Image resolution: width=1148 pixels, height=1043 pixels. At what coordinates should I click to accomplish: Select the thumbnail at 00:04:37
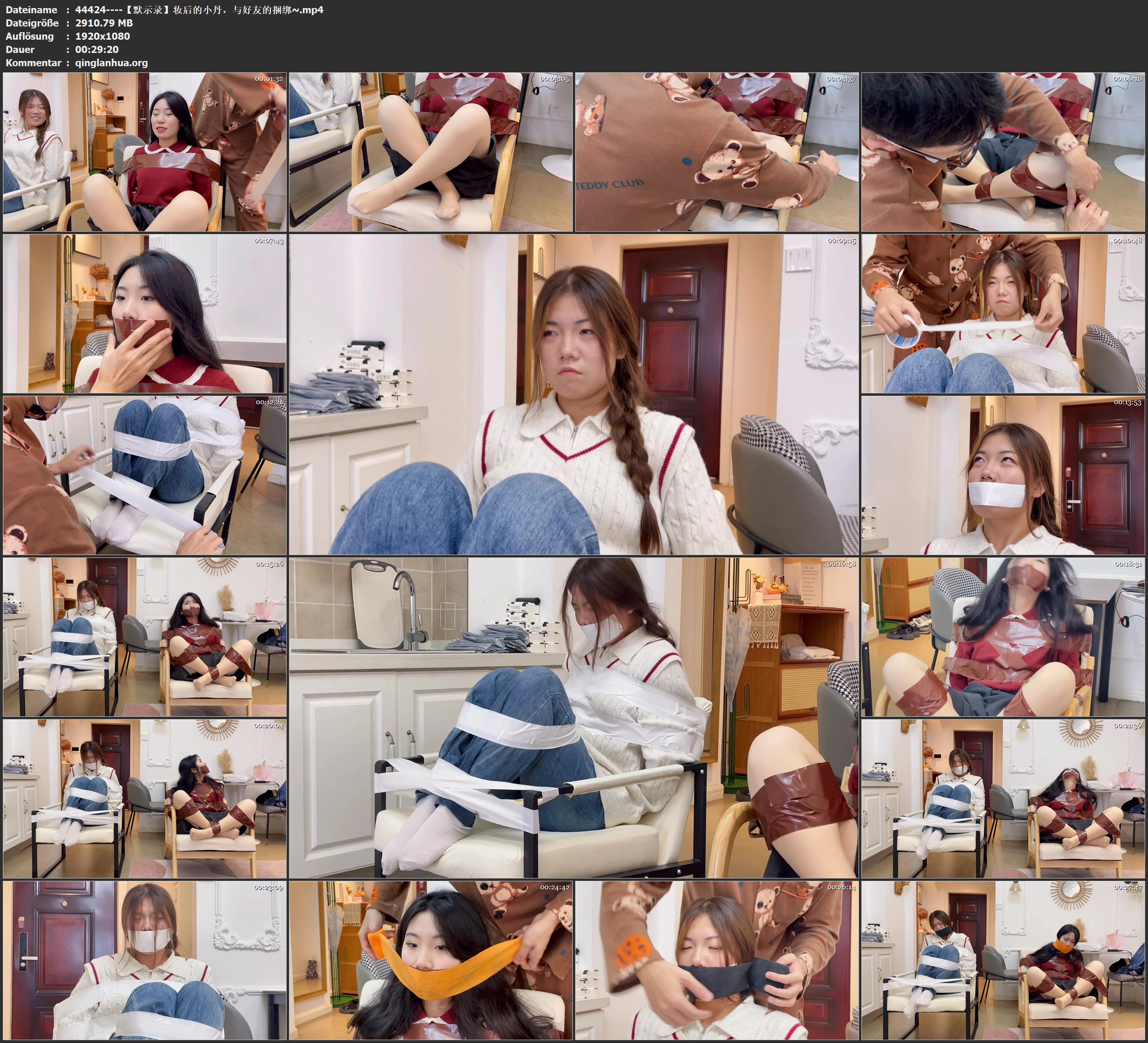[x=716, y=152]
